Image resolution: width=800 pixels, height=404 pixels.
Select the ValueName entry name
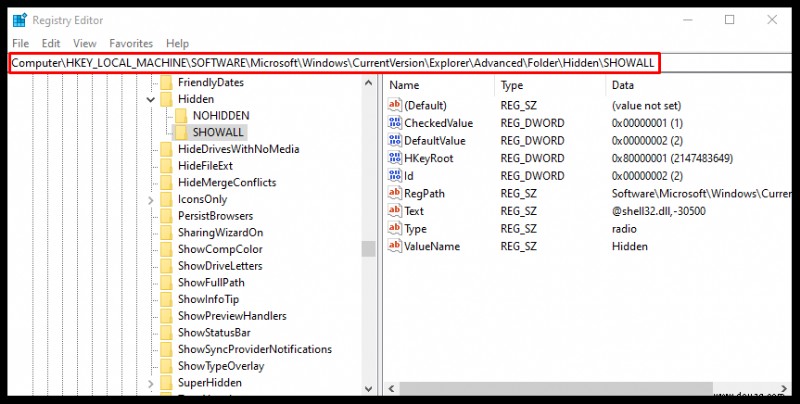point(432,246)
